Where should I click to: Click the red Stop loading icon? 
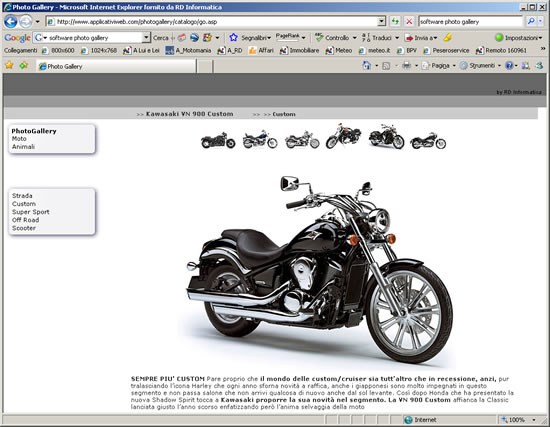click(x=409, y=21)
